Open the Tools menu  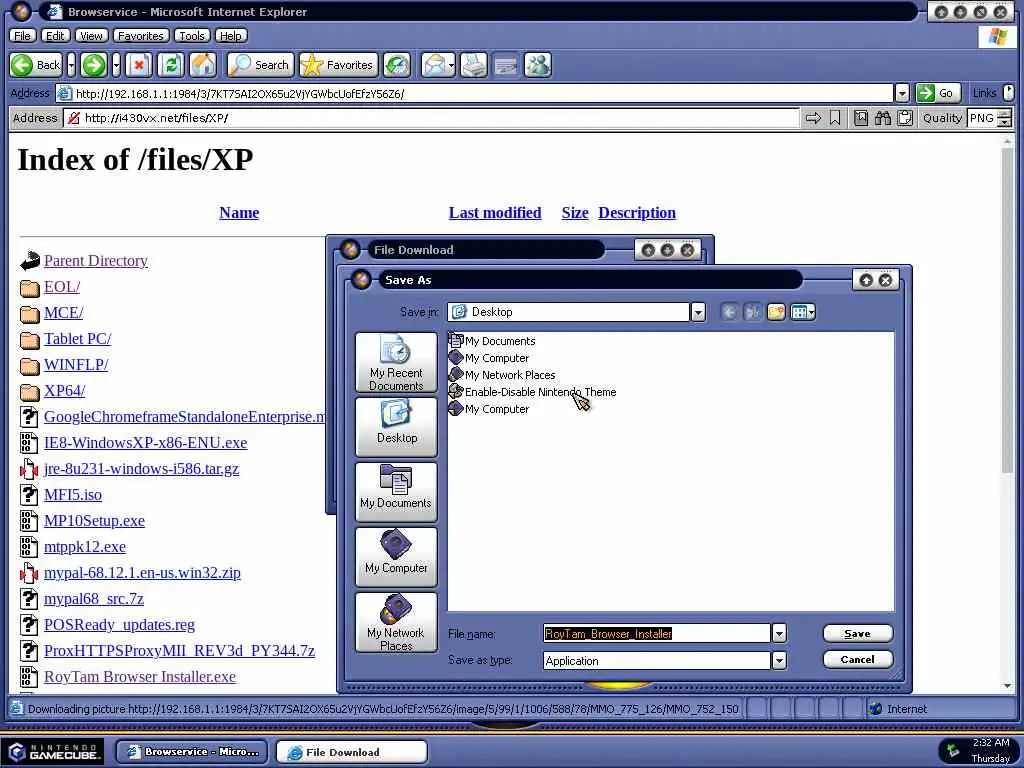192,36
